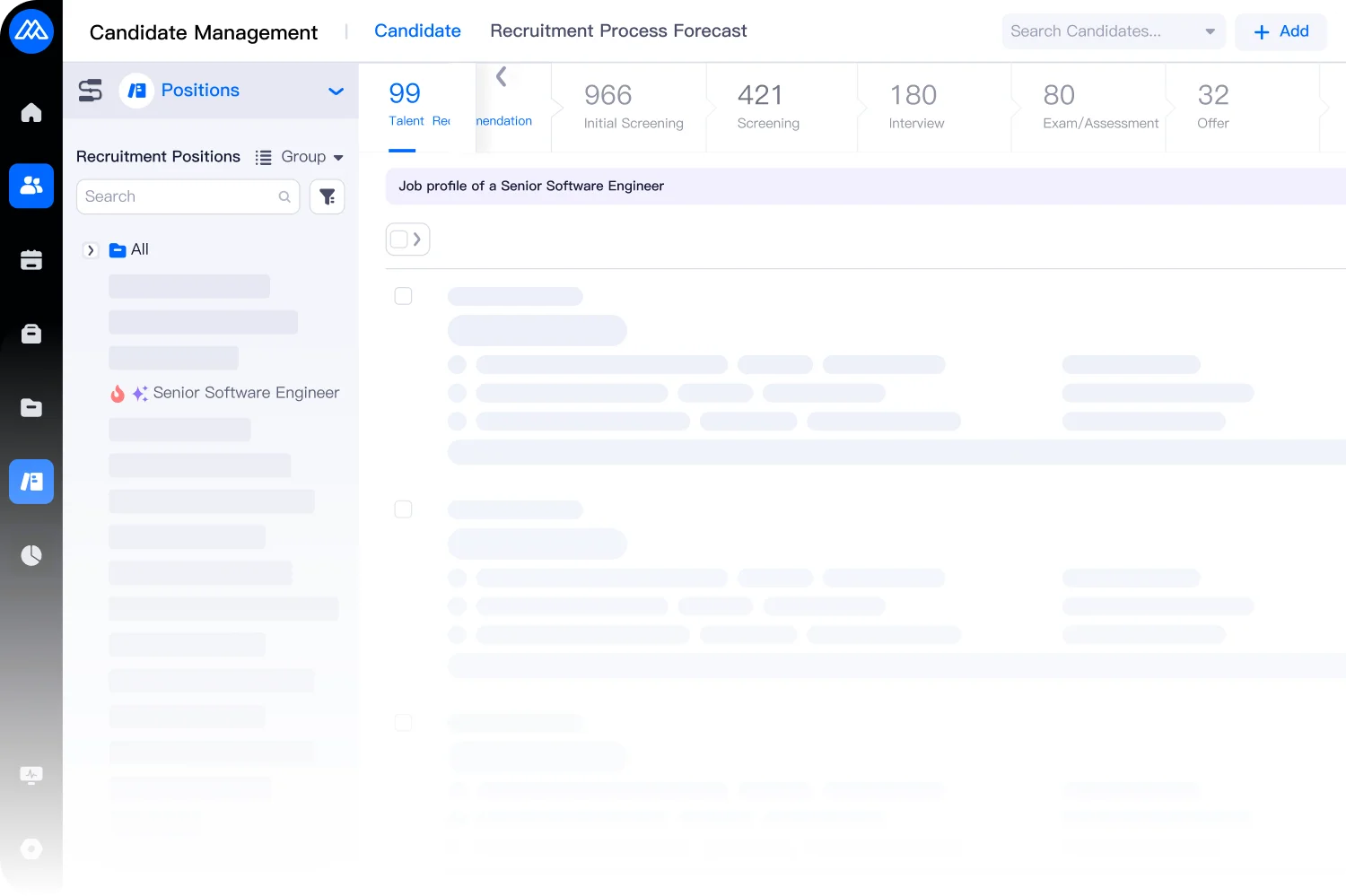Viewport: 1346px width, 896px height.
Task: Expand the Positions dropdown chevron
Action: click(x=336, y=91)
